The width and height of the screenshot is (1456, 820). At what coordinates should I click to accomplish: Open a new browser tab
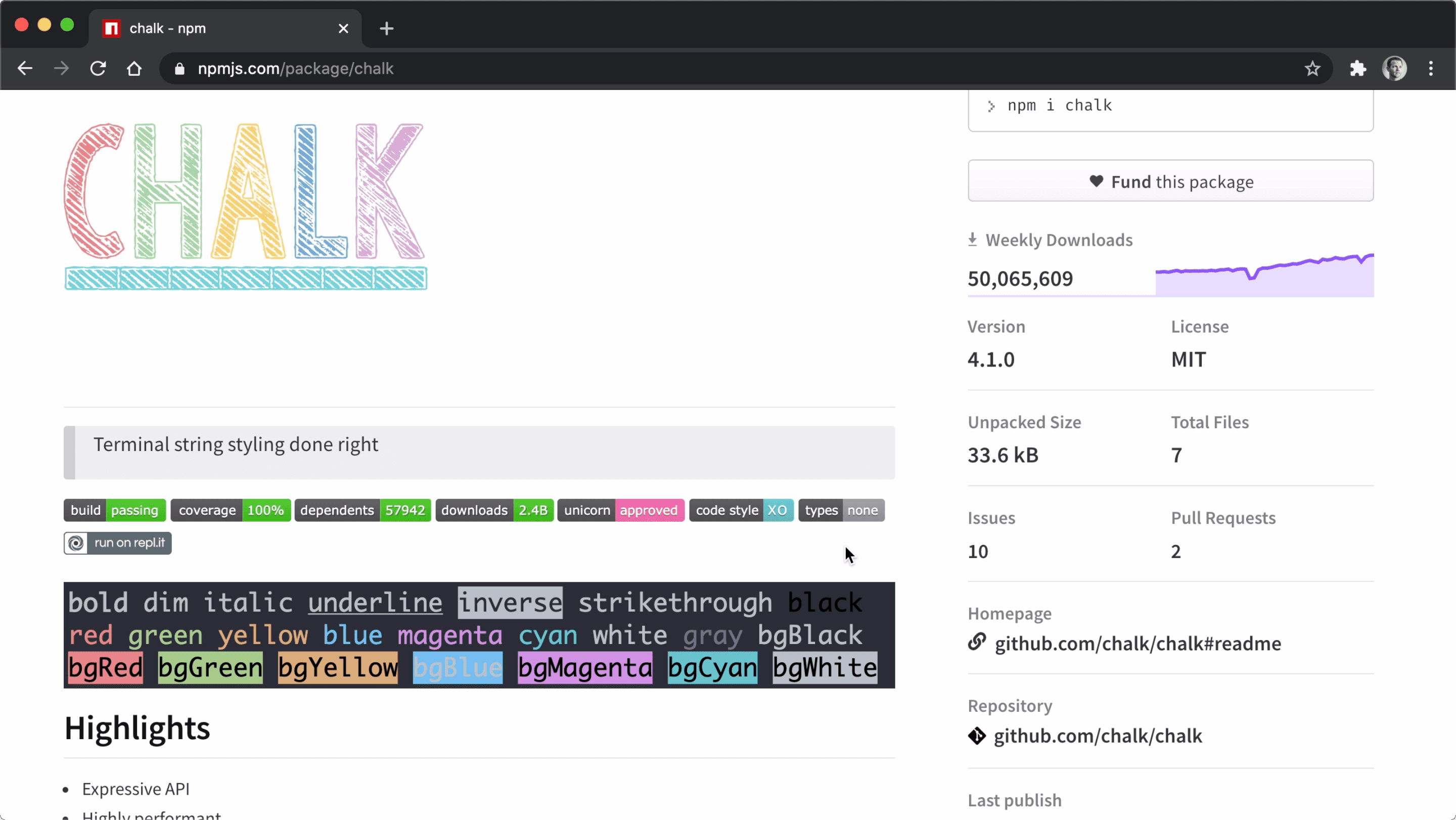click(387, 28)
